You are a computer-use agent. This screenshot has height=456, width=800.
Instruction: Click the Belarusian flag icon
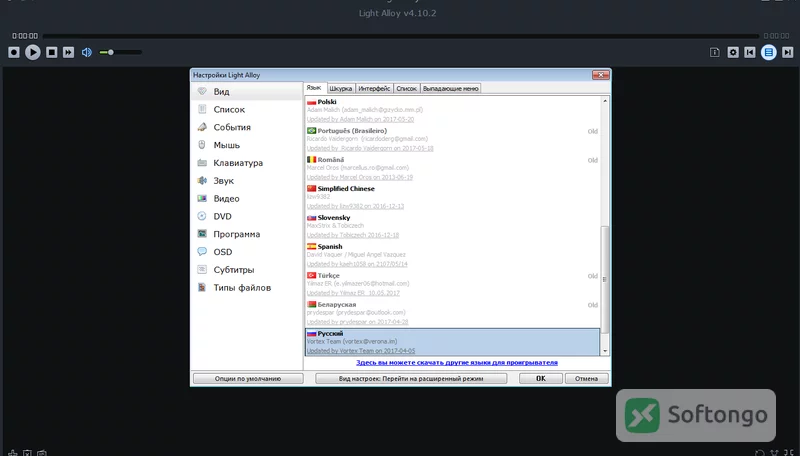point(311,305)
